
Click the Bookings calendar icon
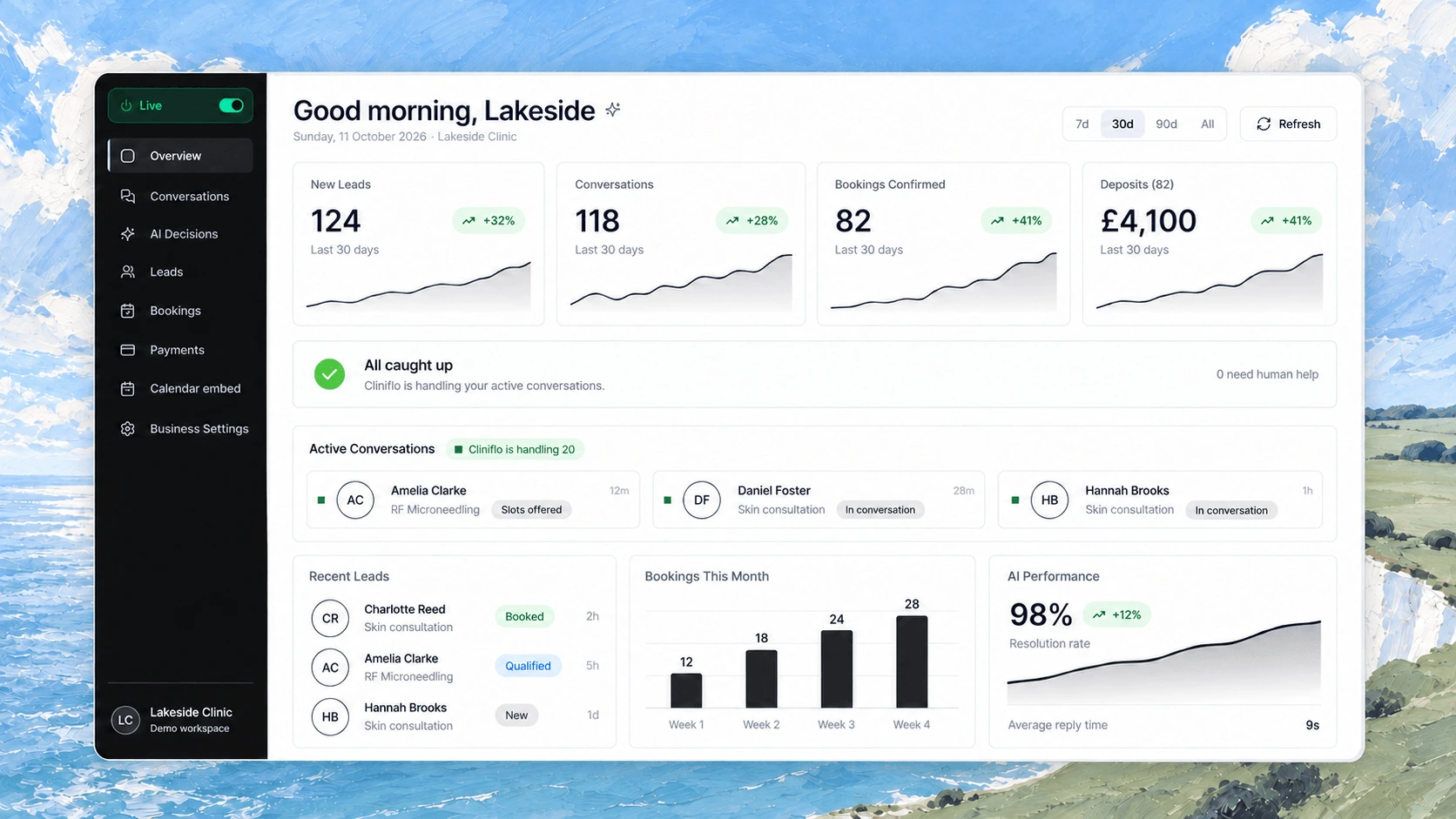[x=128, y=311]
